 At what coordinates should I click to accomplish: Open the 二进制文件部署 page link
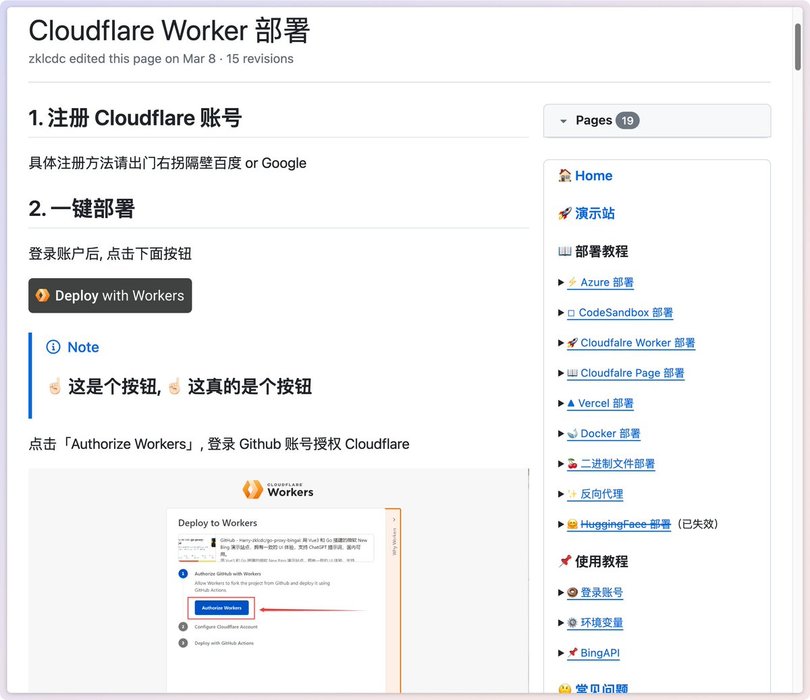617,464
